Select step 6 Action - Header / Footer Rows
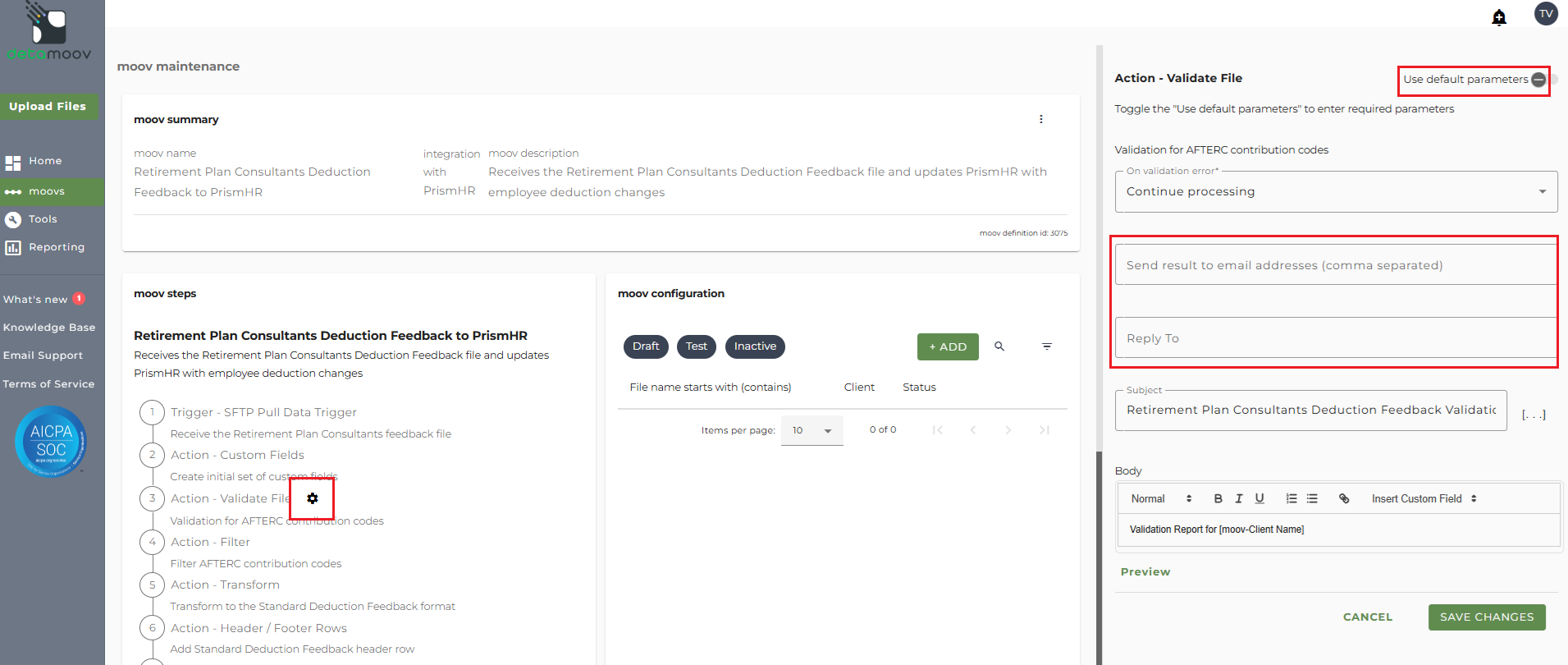The image size is (1568, 665). tap(258, 628)
